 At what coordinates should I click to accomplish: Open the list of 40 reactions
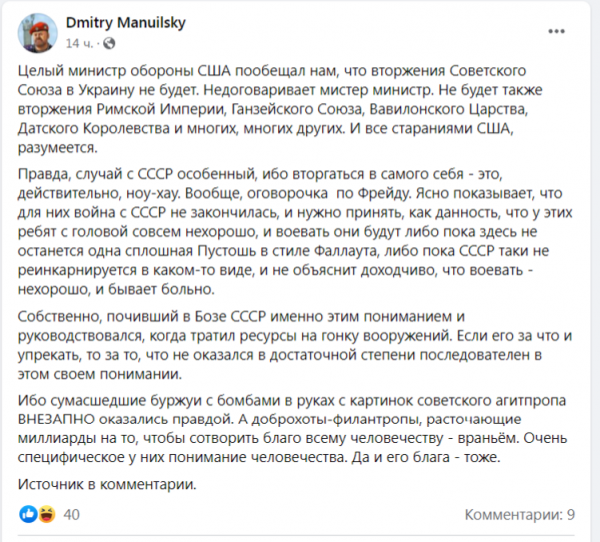click(x=71, y=515)
